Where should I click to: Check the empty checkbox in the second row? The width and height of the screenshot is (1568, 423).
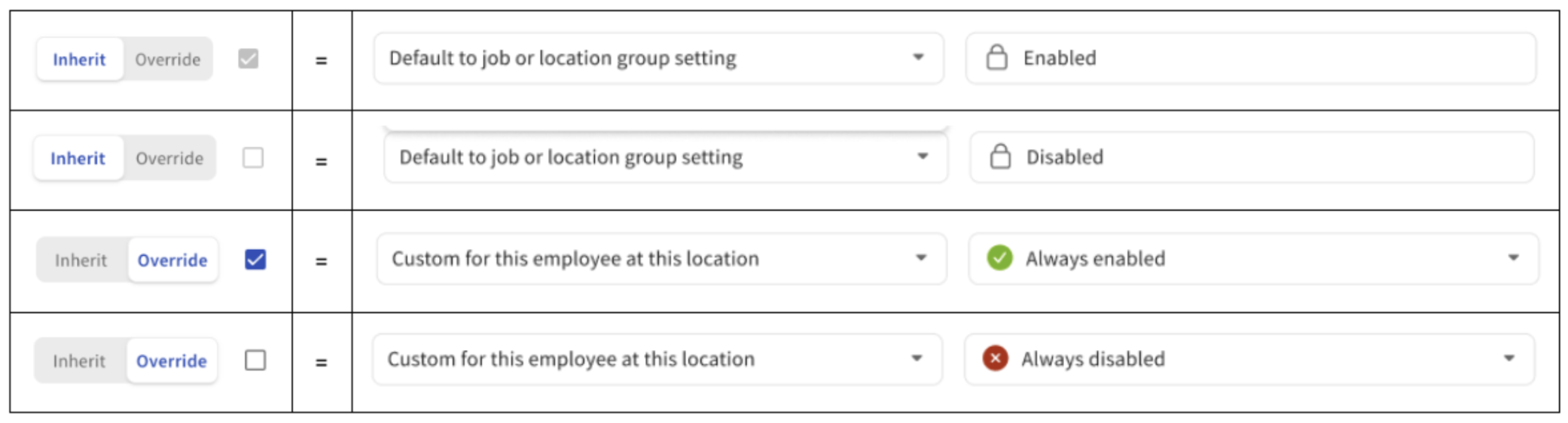(x=253, y=157)
